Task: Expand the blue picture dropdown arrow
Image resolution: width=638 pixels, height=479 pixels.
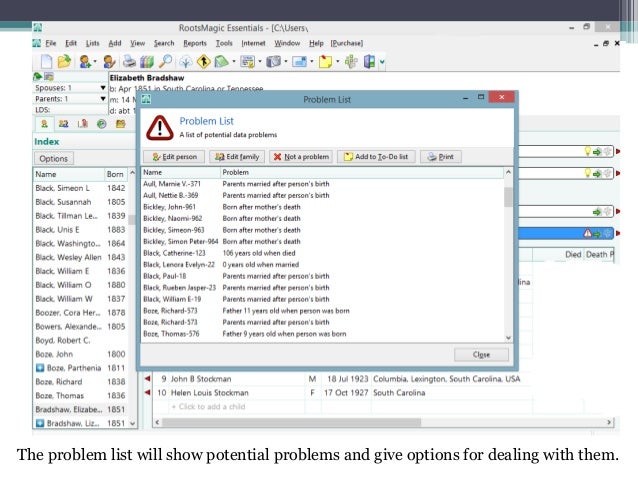Action: coord(312,61)
